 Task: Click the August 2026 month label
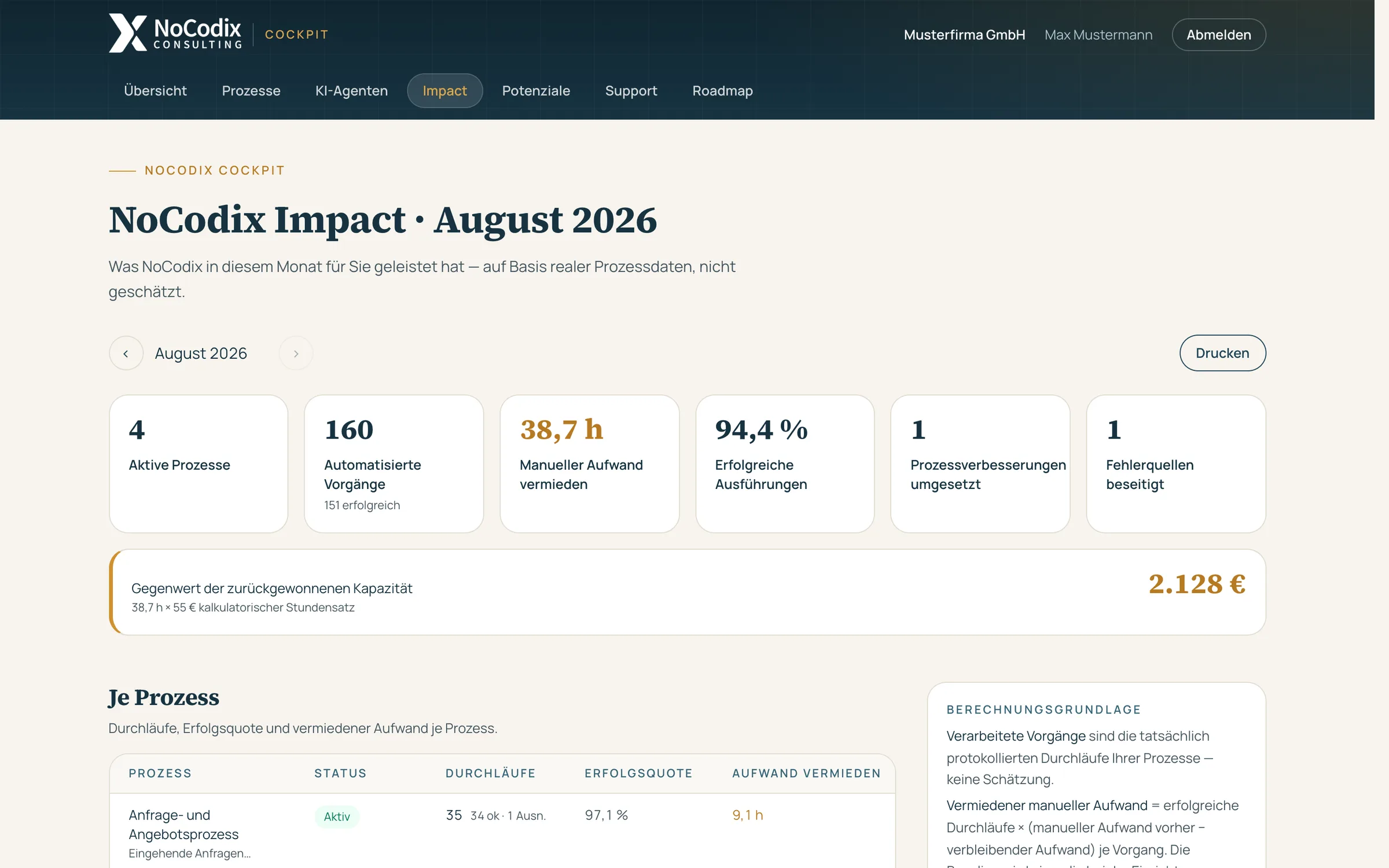[x=201, y=353]
